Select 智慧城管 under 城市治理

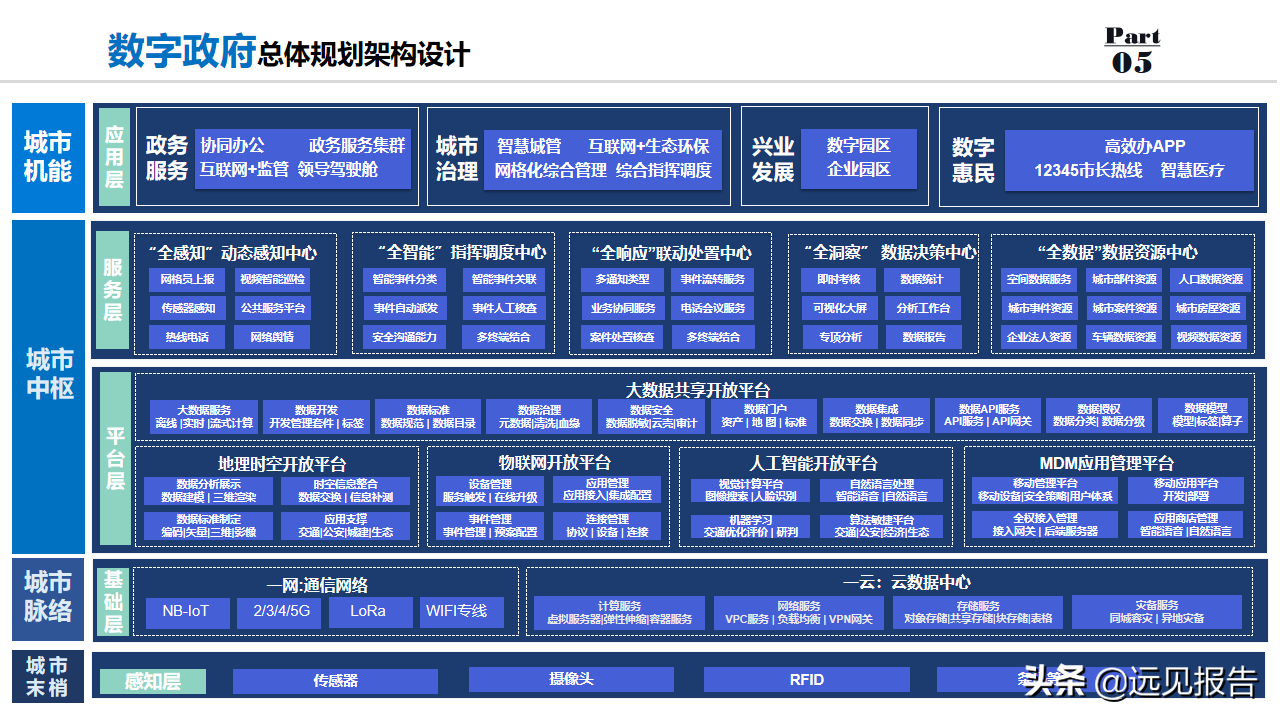(529, 146)
